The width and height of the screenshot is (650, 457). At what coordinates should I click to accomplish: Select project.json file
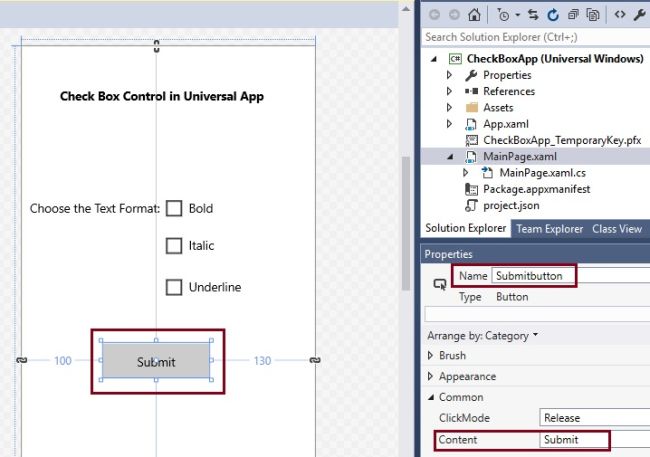click(x=511, y=205)
